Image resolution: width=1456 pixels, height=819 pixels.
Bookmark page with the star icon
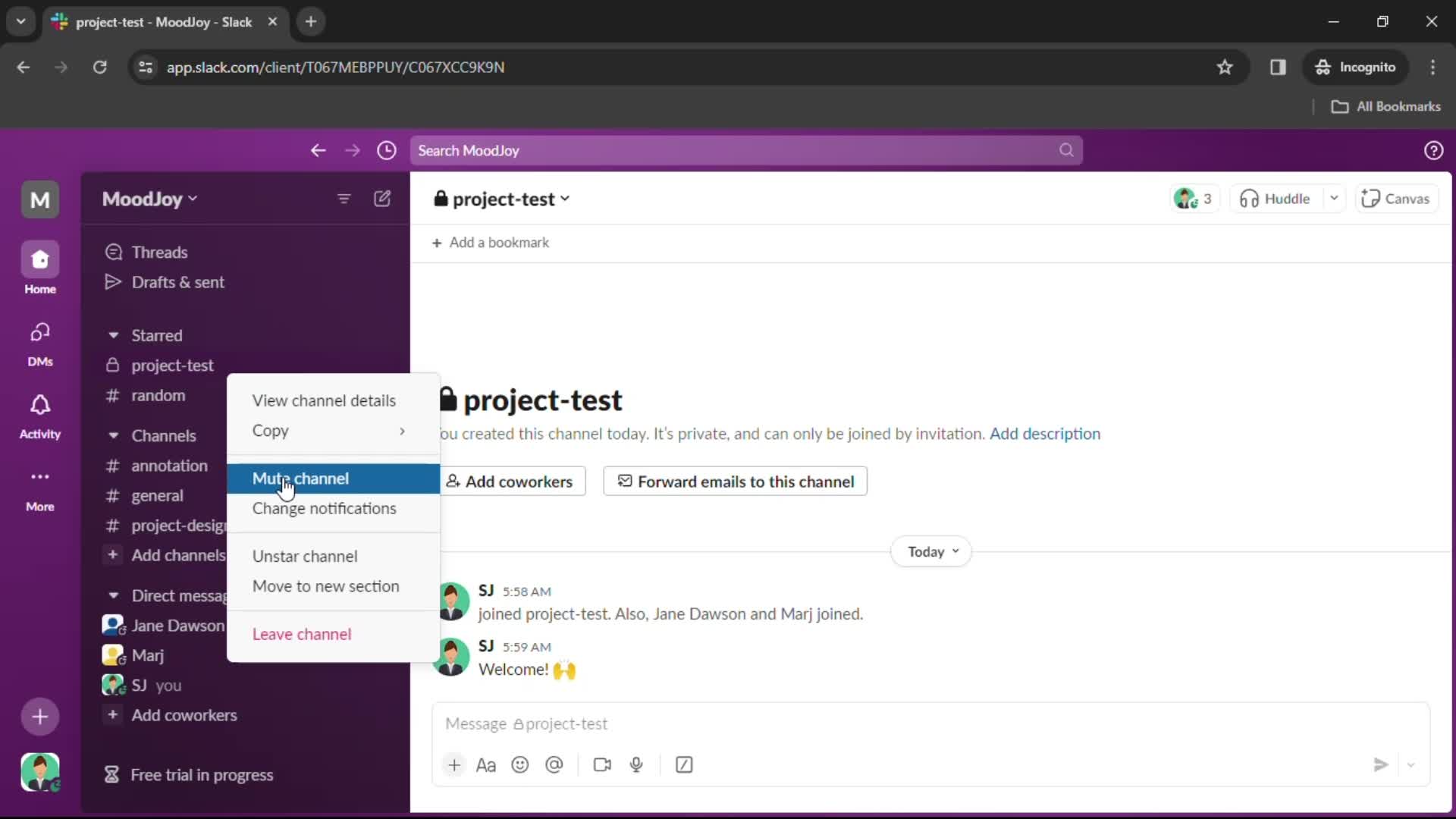click(1225, 67)
